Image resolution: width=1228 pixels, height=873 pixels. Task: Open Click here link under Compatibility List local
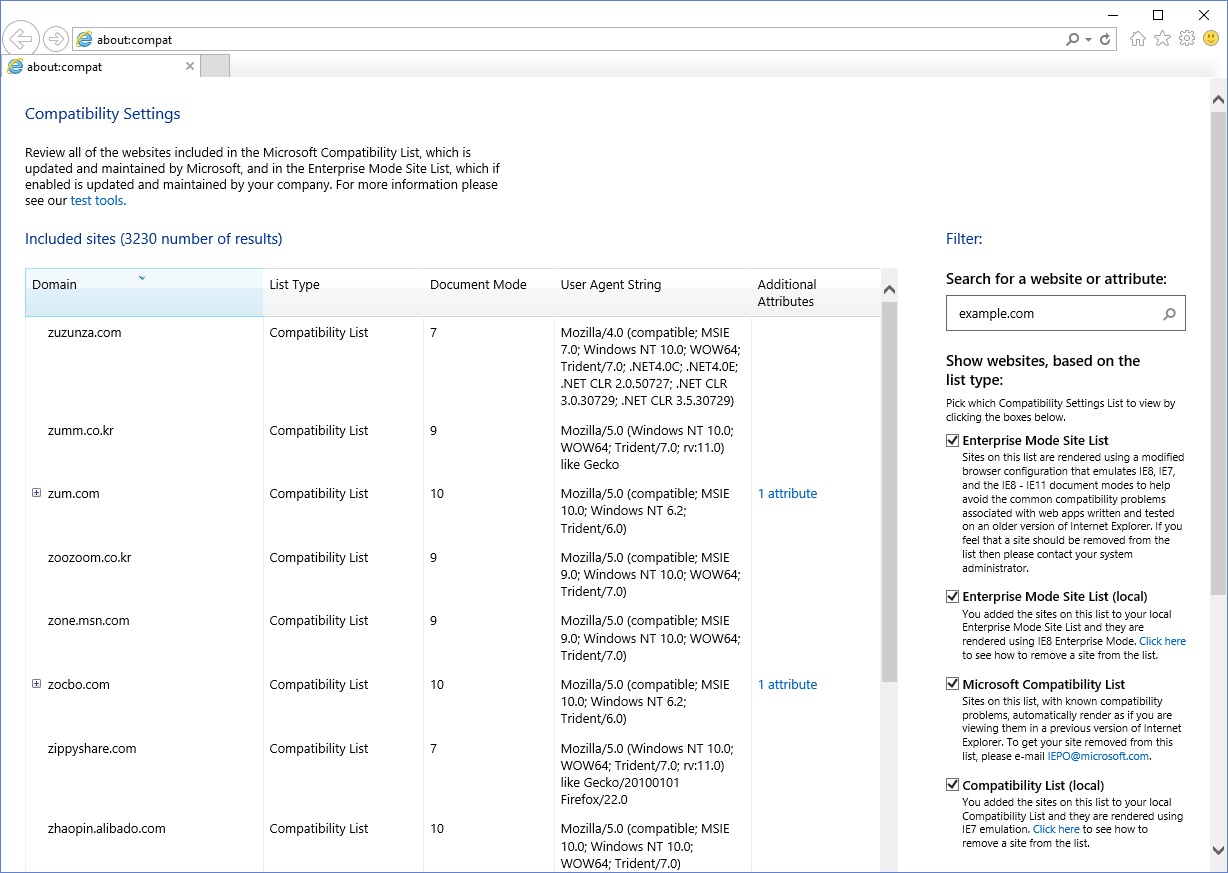[1056, 830]
